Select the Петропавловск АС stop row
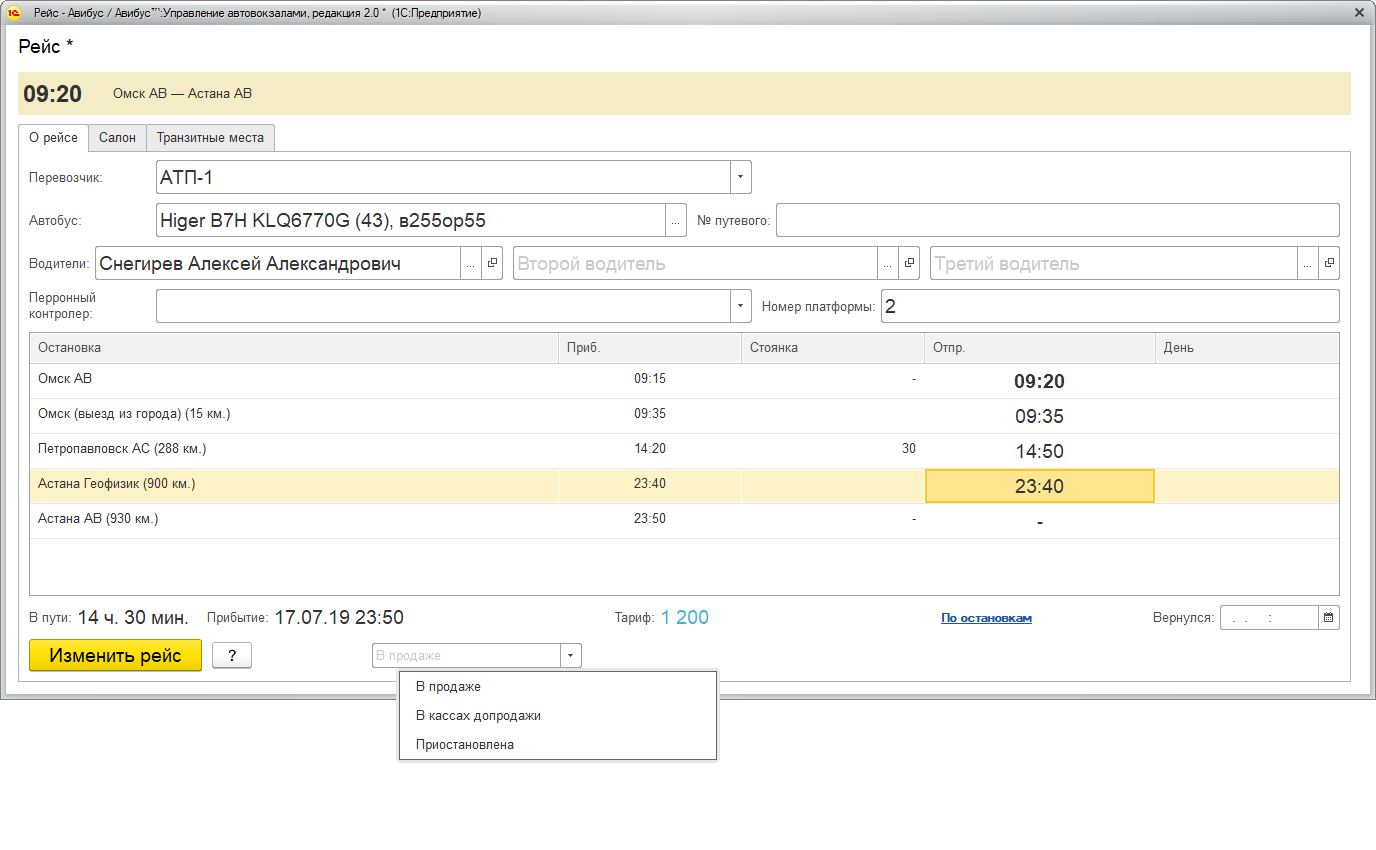The image size is (1376, 850). (x=122, y=449)
